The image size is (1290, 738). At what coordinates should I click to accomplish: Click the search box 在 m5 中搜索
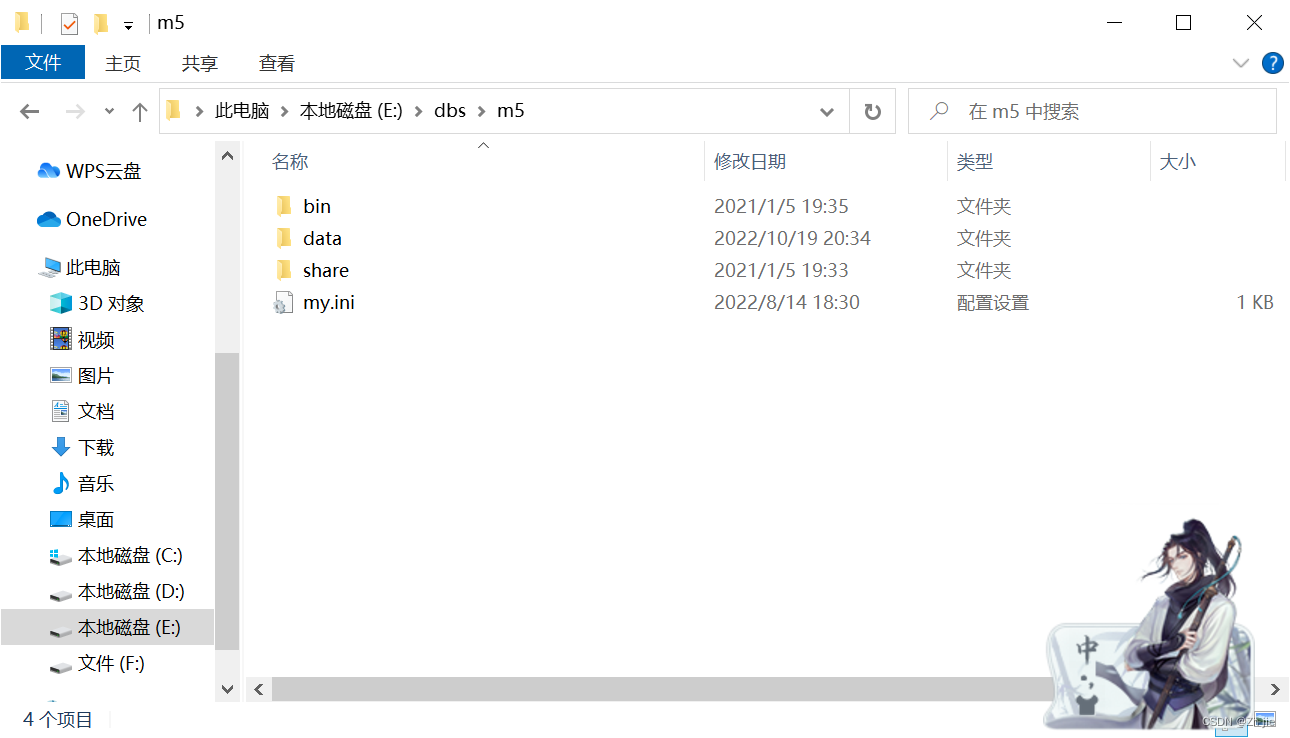coord(1092,111)
